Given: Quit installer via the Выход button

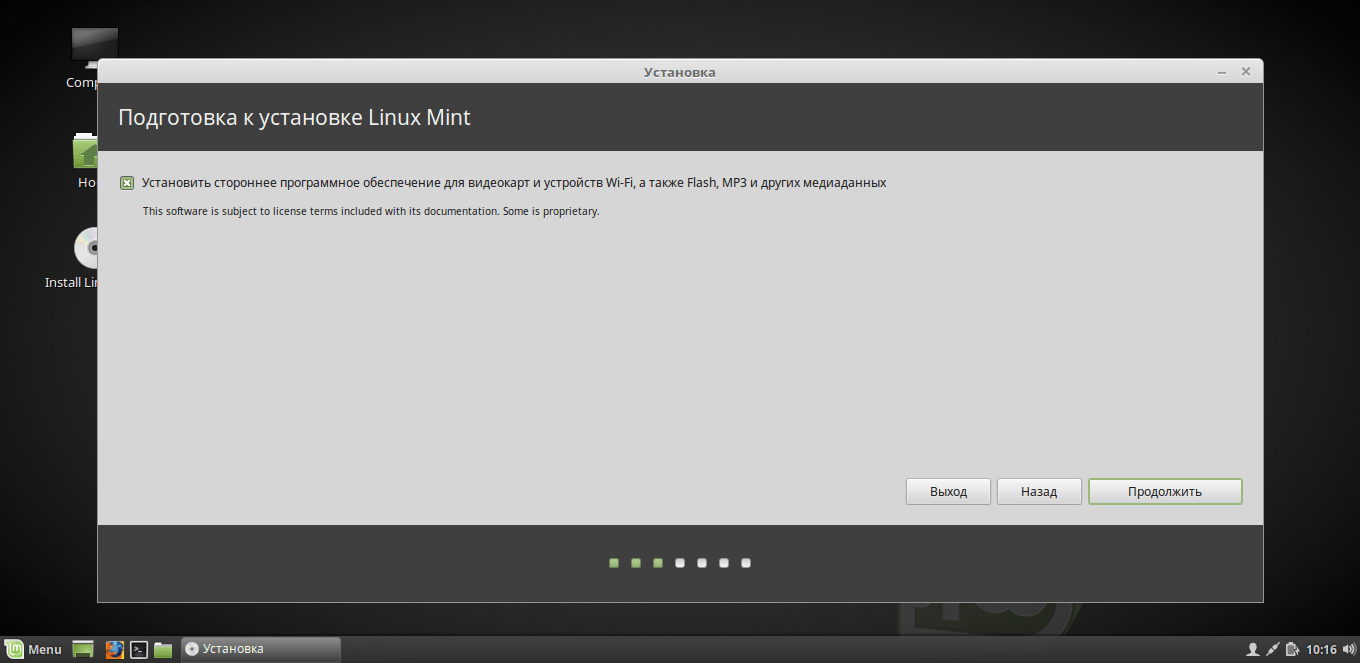Looking at the screenshot, I should point(948,491).
